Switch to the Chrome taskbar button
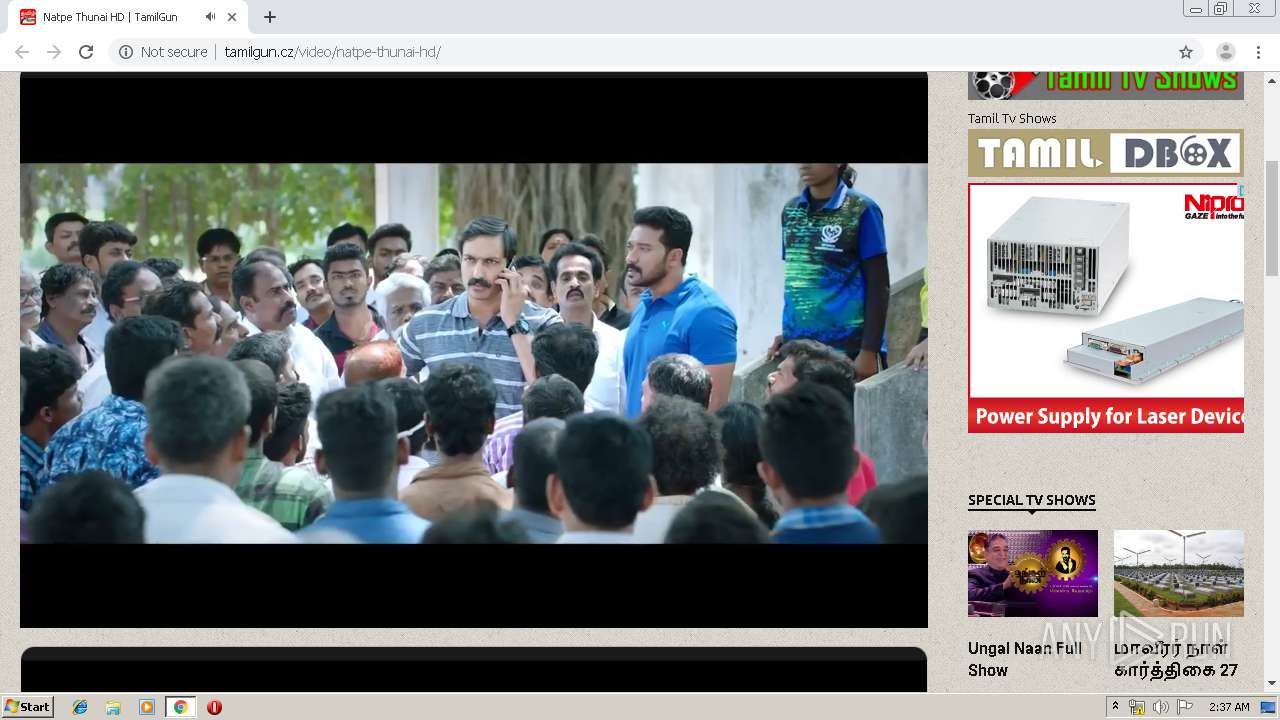Screen dimensions: 1280x720 click(x=180, y=707)
